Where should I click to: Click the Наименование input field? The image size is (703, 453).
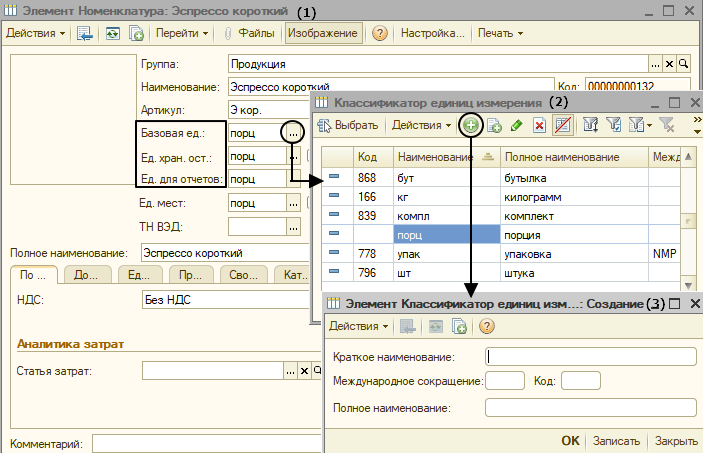click(391, 87)
